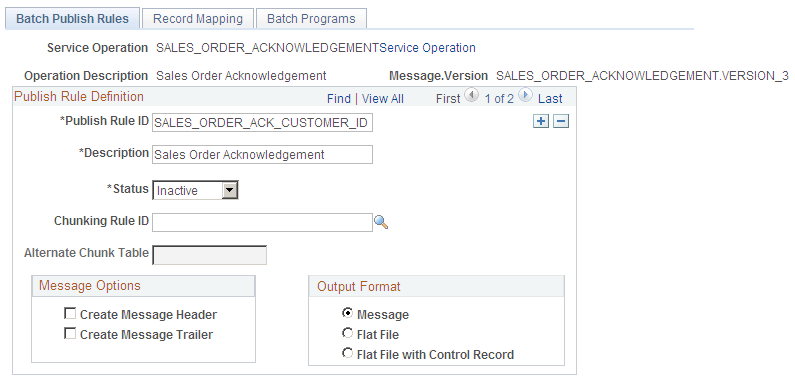Enable Create Message Header checkbox
The image size is (795, 383).
point(70,314)
